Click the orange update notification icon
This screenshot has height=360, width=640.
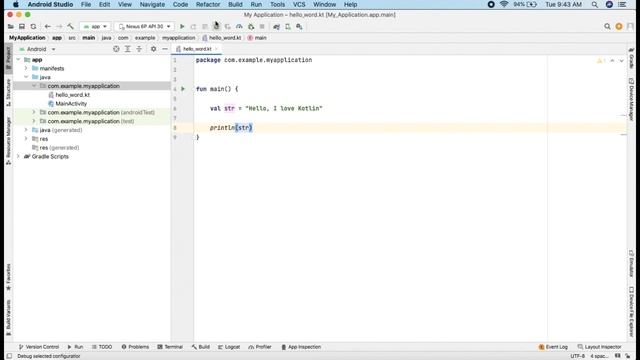pos(619,27)
